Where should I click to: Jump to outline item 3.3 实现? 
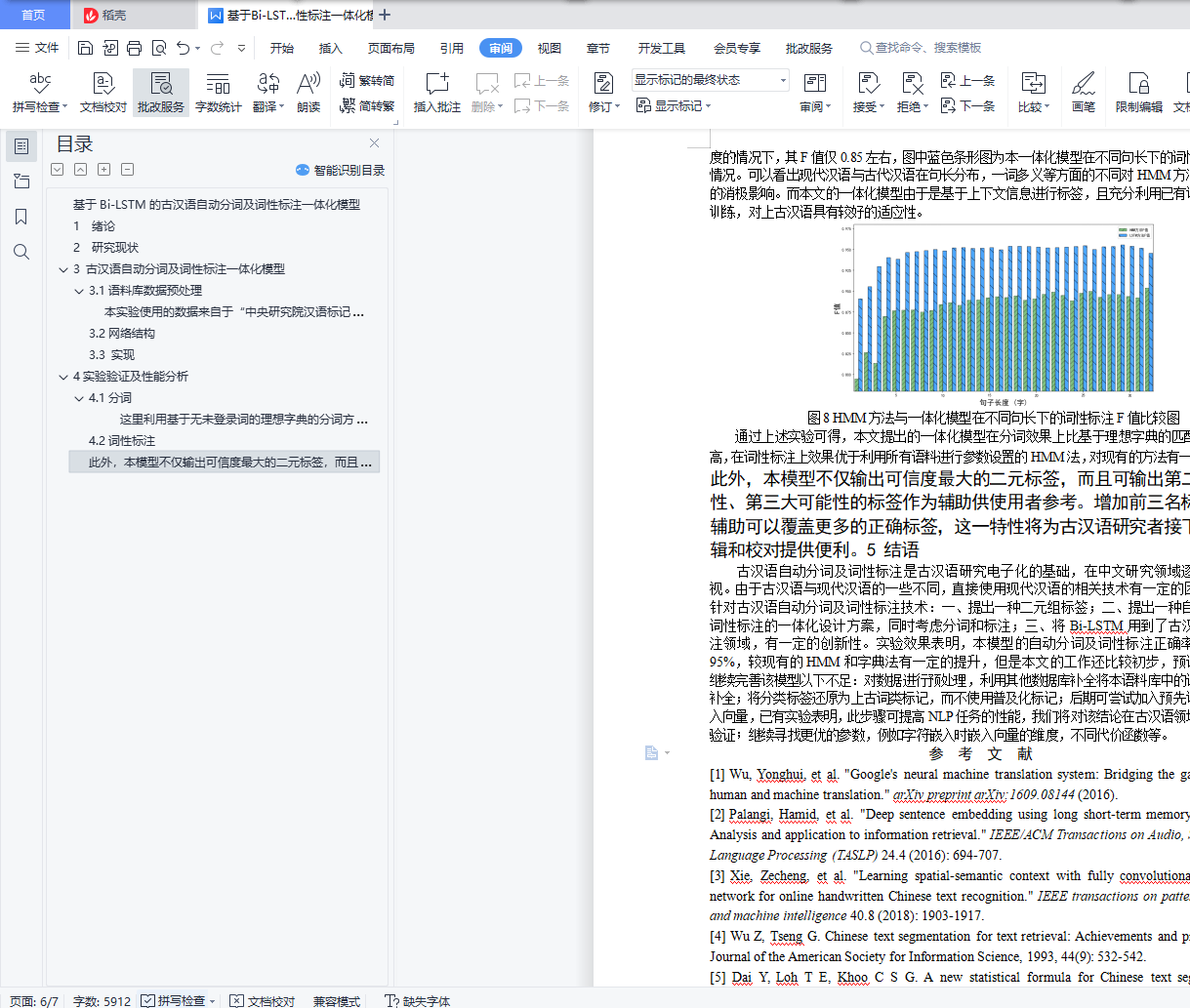pyautogui.click(x=111, y=355)
